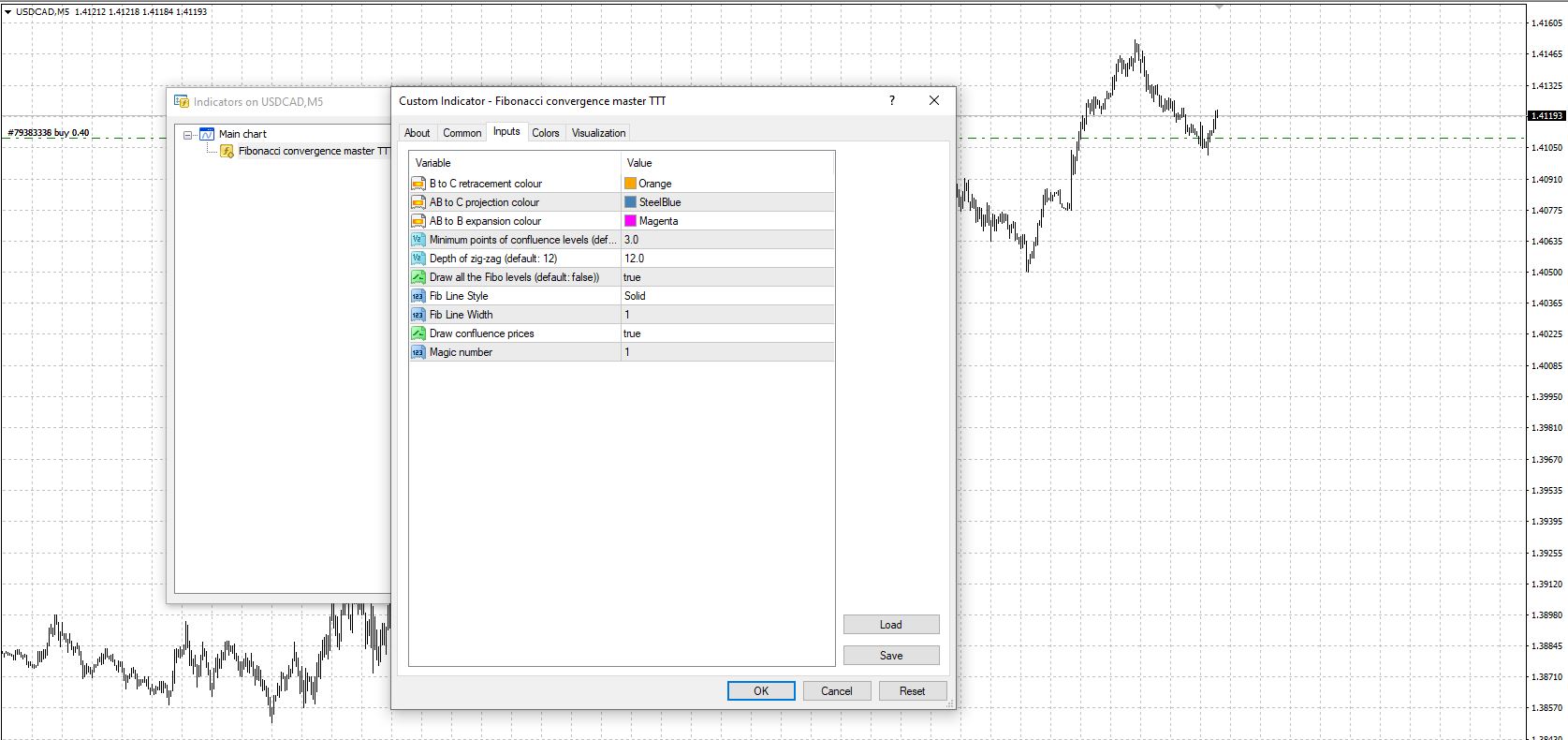This screenshot has height=740, width=1568.
Task: Switch to the Common tab
Action: click(462, 133)
